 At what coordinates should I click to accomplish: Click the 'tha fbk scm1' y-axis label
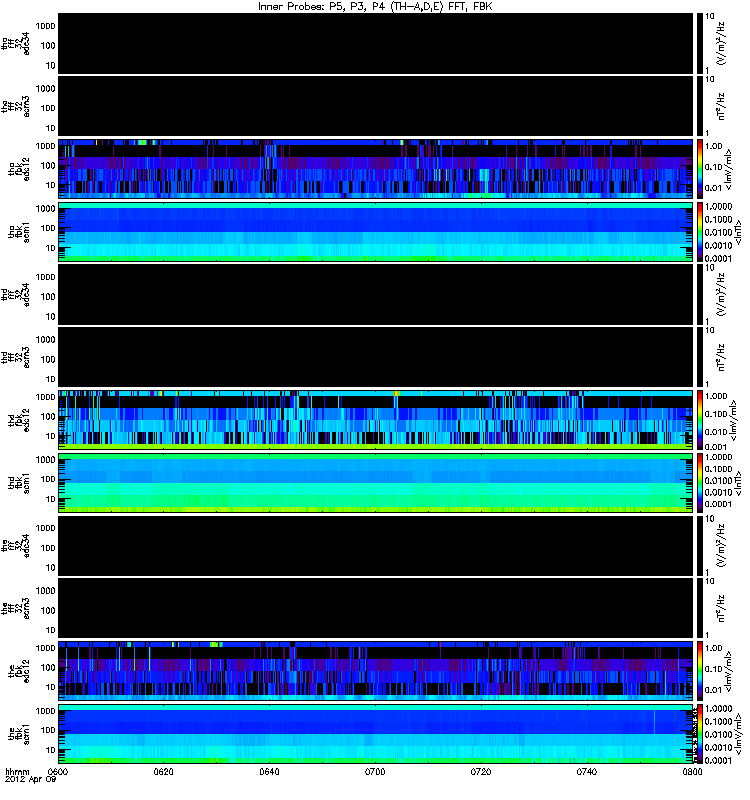tap(19, 232)
